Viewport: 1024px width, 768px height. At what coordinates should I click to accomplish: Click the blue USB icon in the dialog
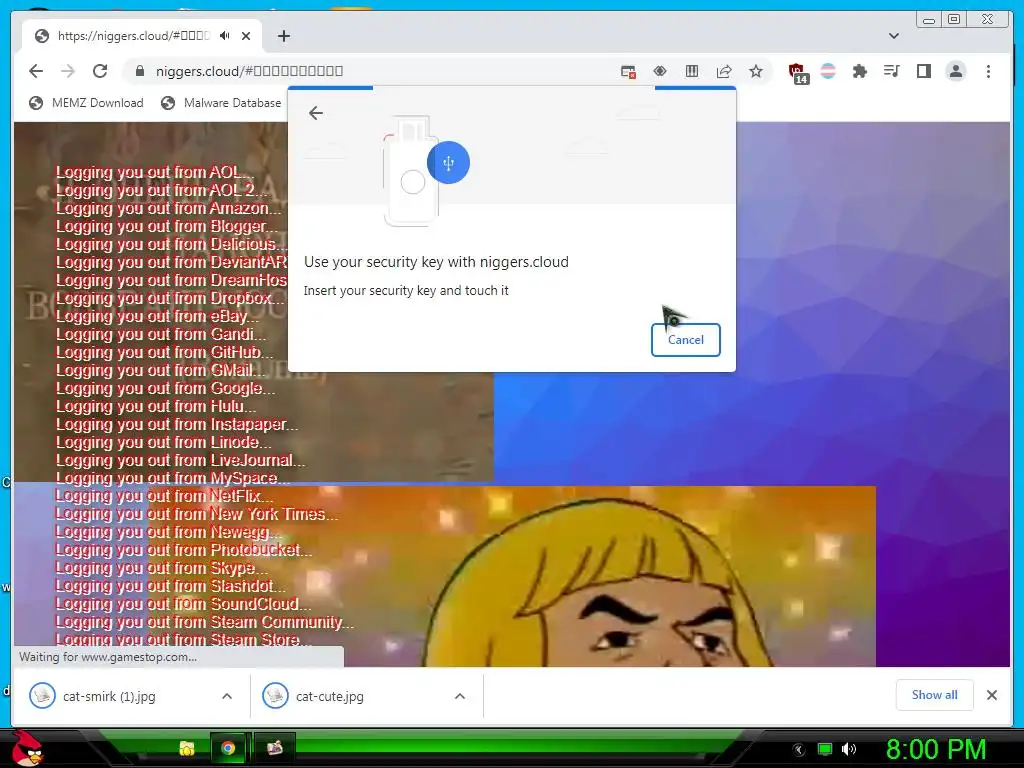[448, 163]
